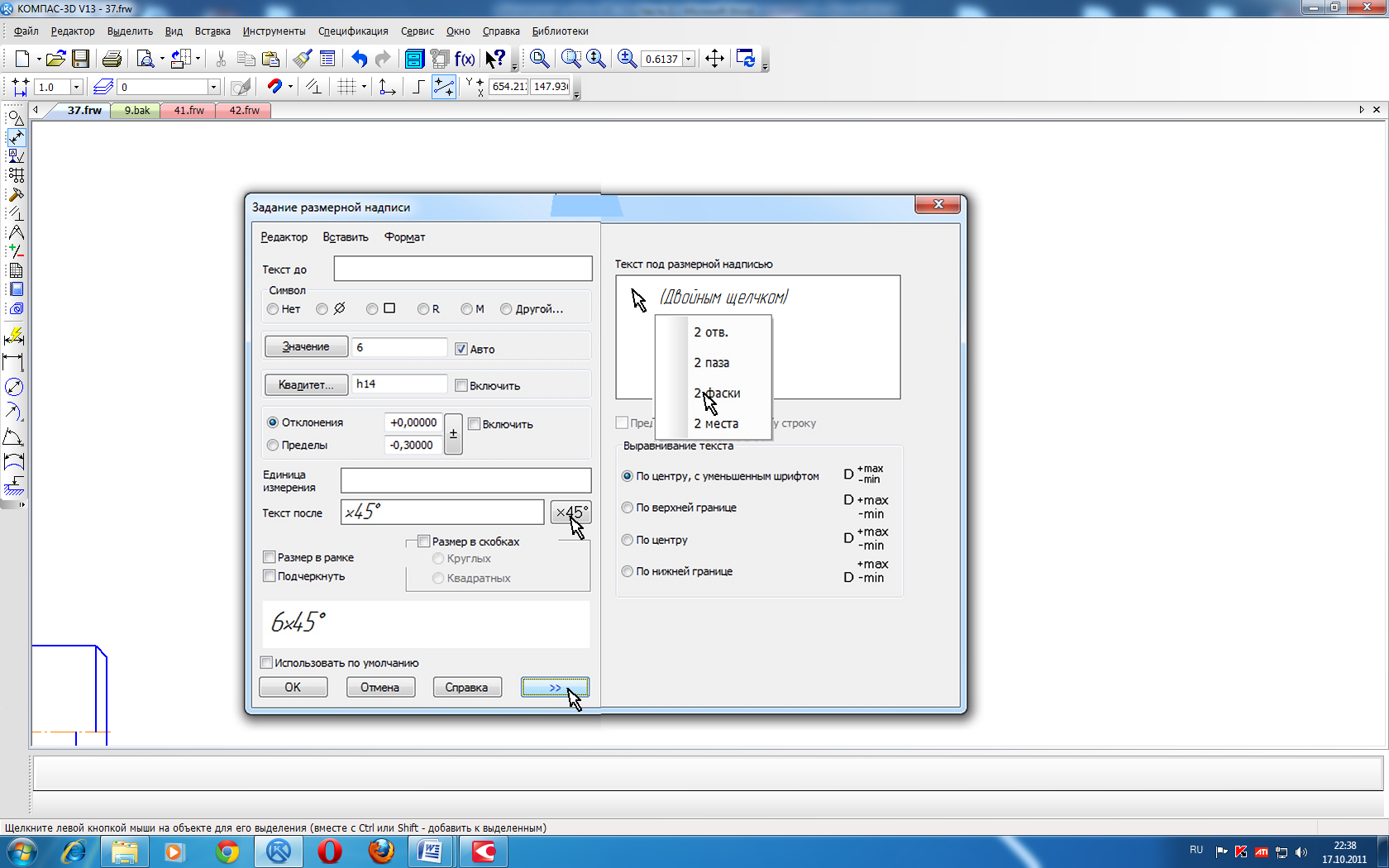Open the variables f(x) tool
The image size is (1389, 868).
pyautogui.click(x=465, y=59)
